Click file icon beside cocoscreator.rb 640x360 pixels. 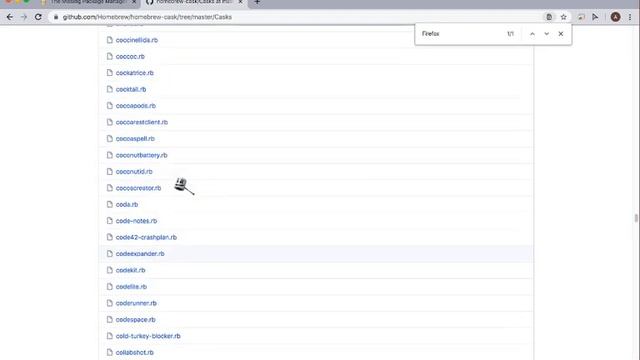coord(109,188)
